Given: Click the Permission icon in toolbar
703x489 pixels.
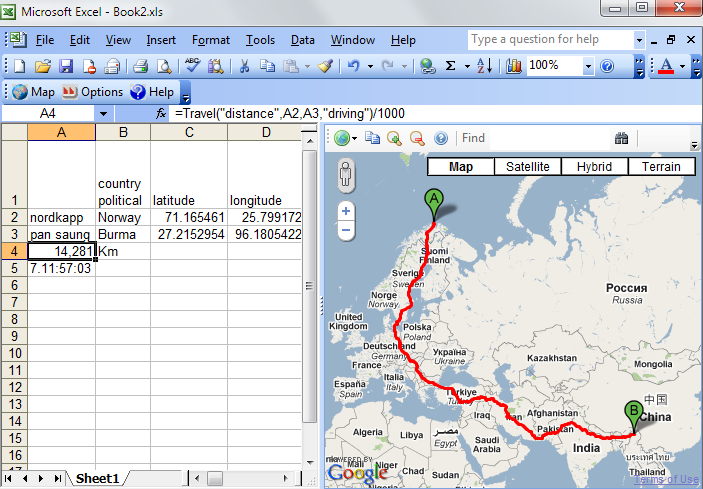Looking at the screenshot, I should pyautogui.click(x=89, y=66).
